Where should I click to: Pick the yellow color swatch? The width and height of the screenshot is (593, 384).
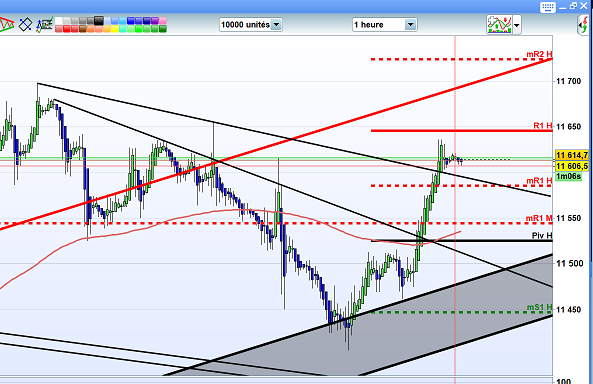tap(115, 29)
